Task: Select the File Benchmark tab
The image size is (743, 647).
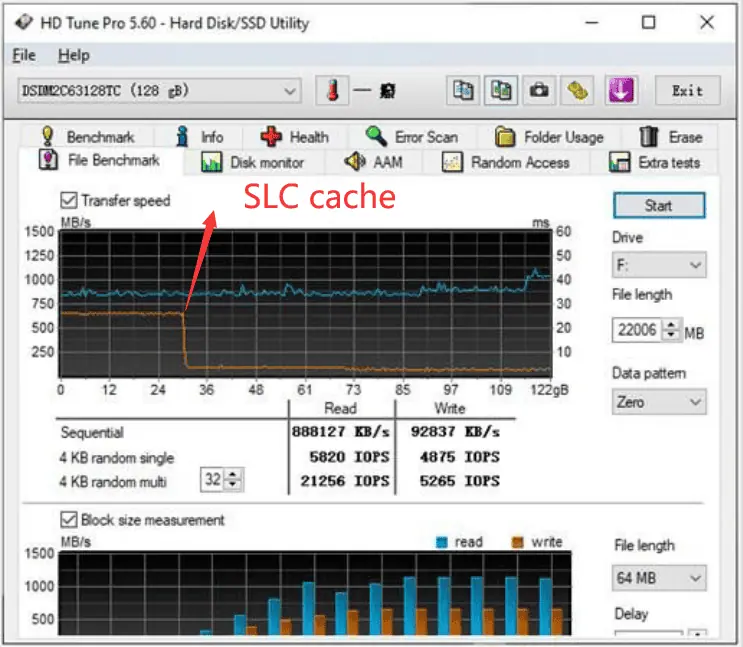Action: (x=100, y=160)
